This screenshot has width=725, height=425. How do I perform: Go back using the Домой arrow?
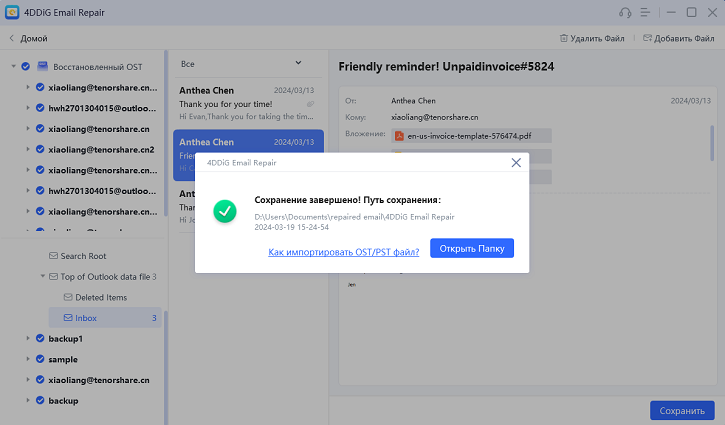[12, 38]
